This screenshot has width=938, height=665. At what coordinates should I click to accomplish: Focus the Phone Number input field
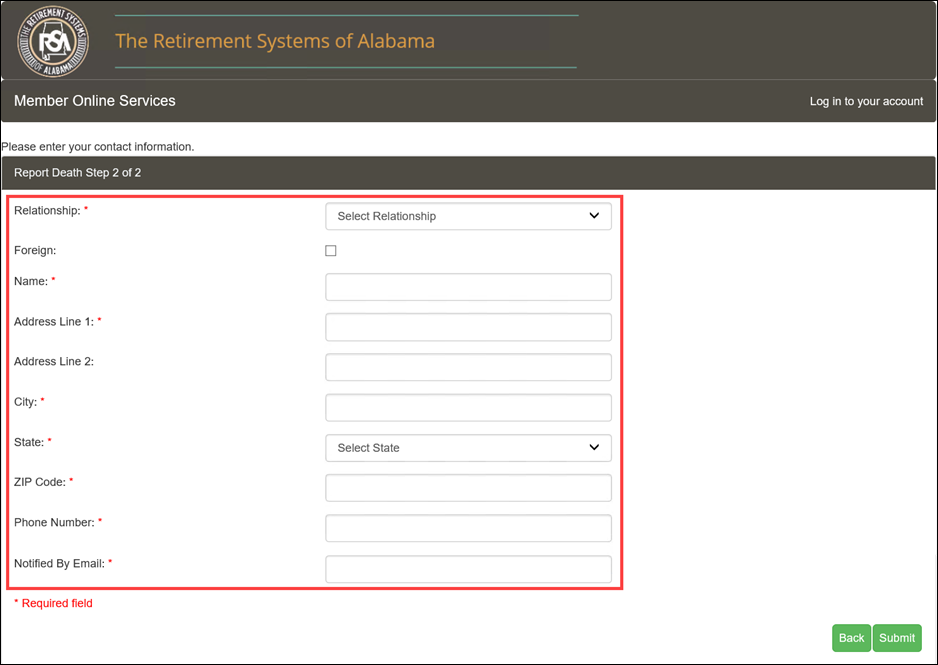pos(468,528)
